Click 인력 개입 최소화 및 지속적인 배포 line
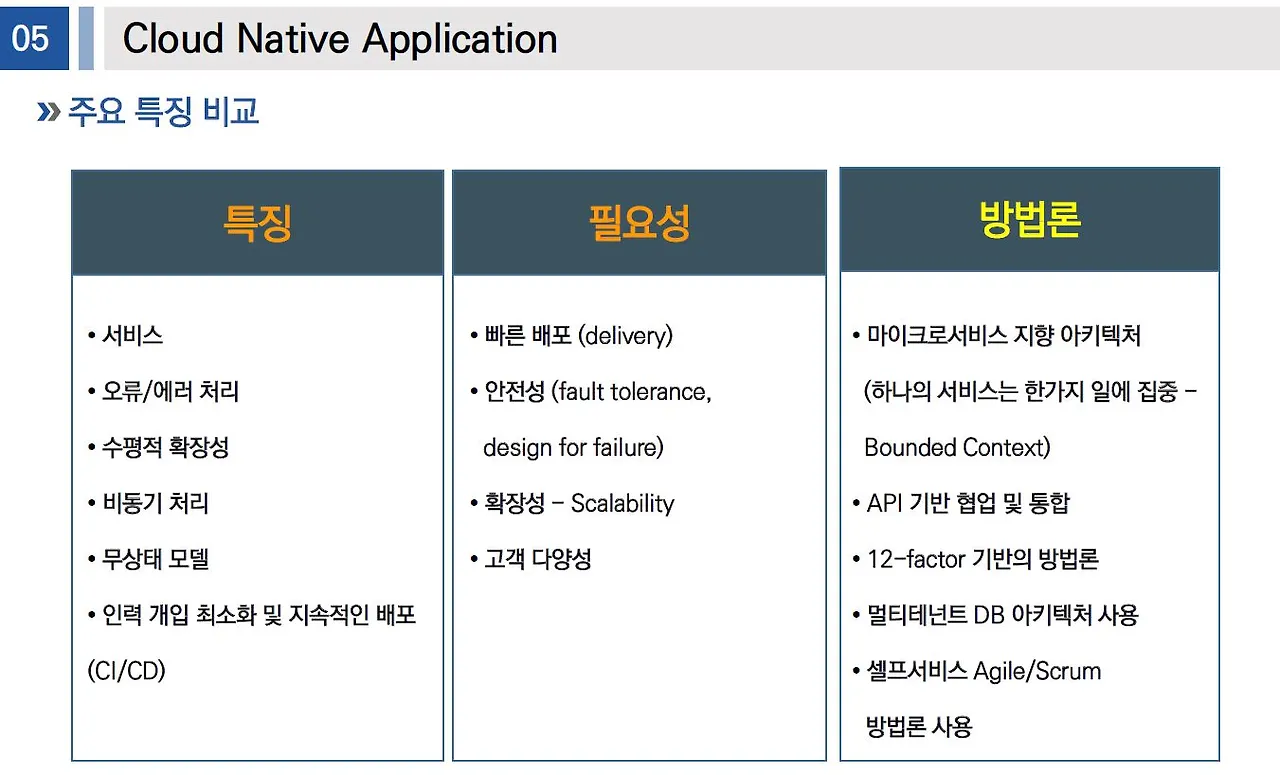The height and width of the screenshot is (775, 1280). (252, 615)
